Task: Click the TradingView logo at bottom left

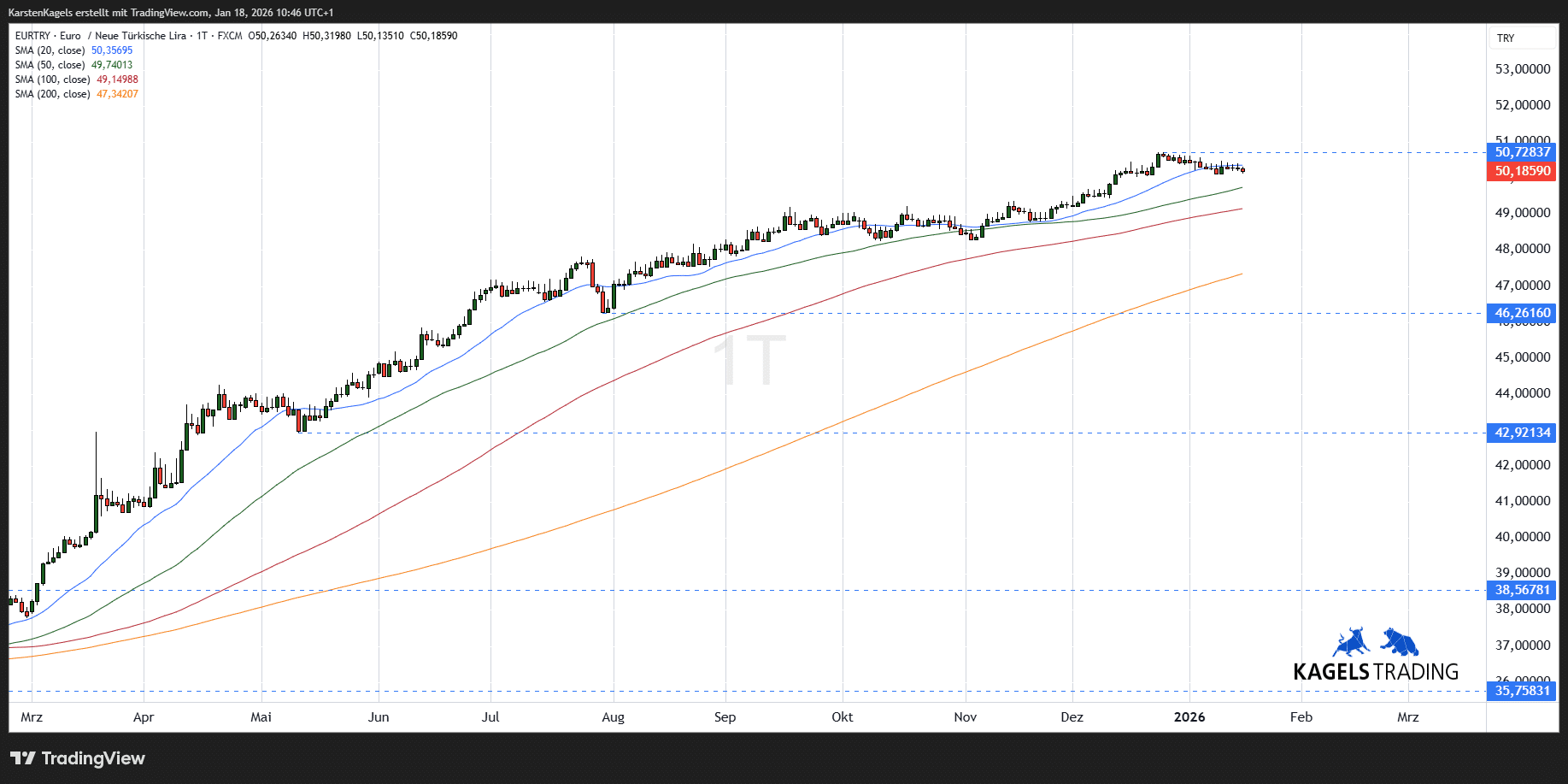Action: (x=77, y=758)
